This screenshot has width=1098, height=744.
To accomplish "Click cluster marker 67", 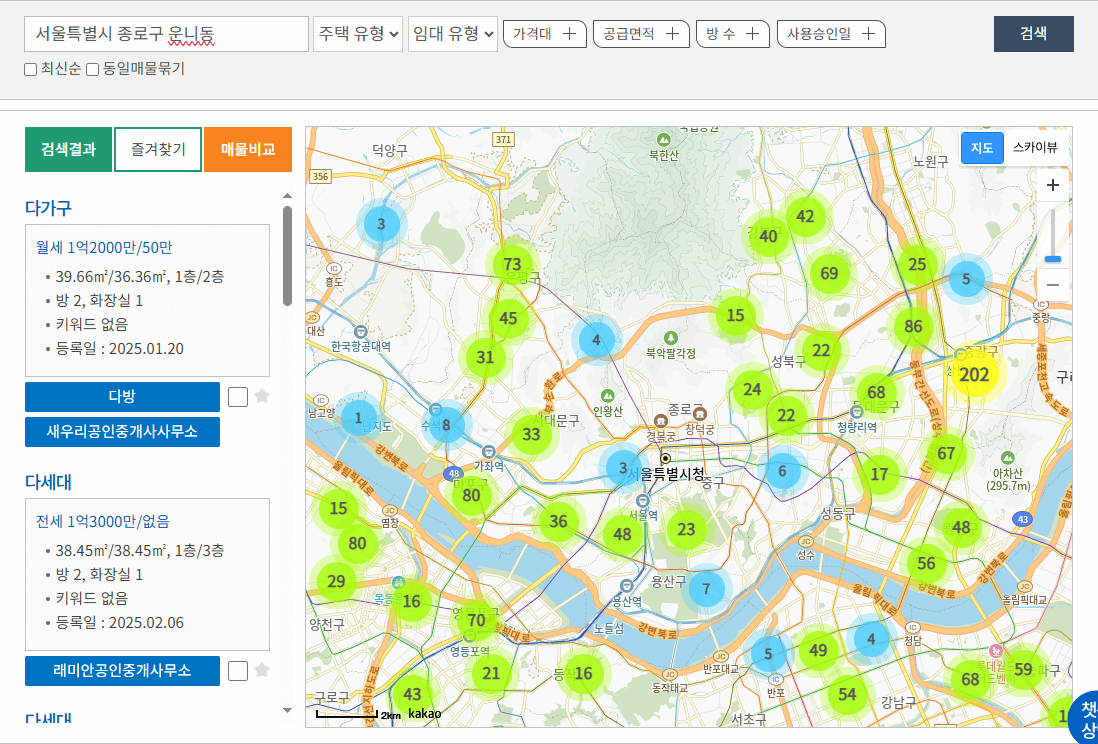I will [946, 453].
